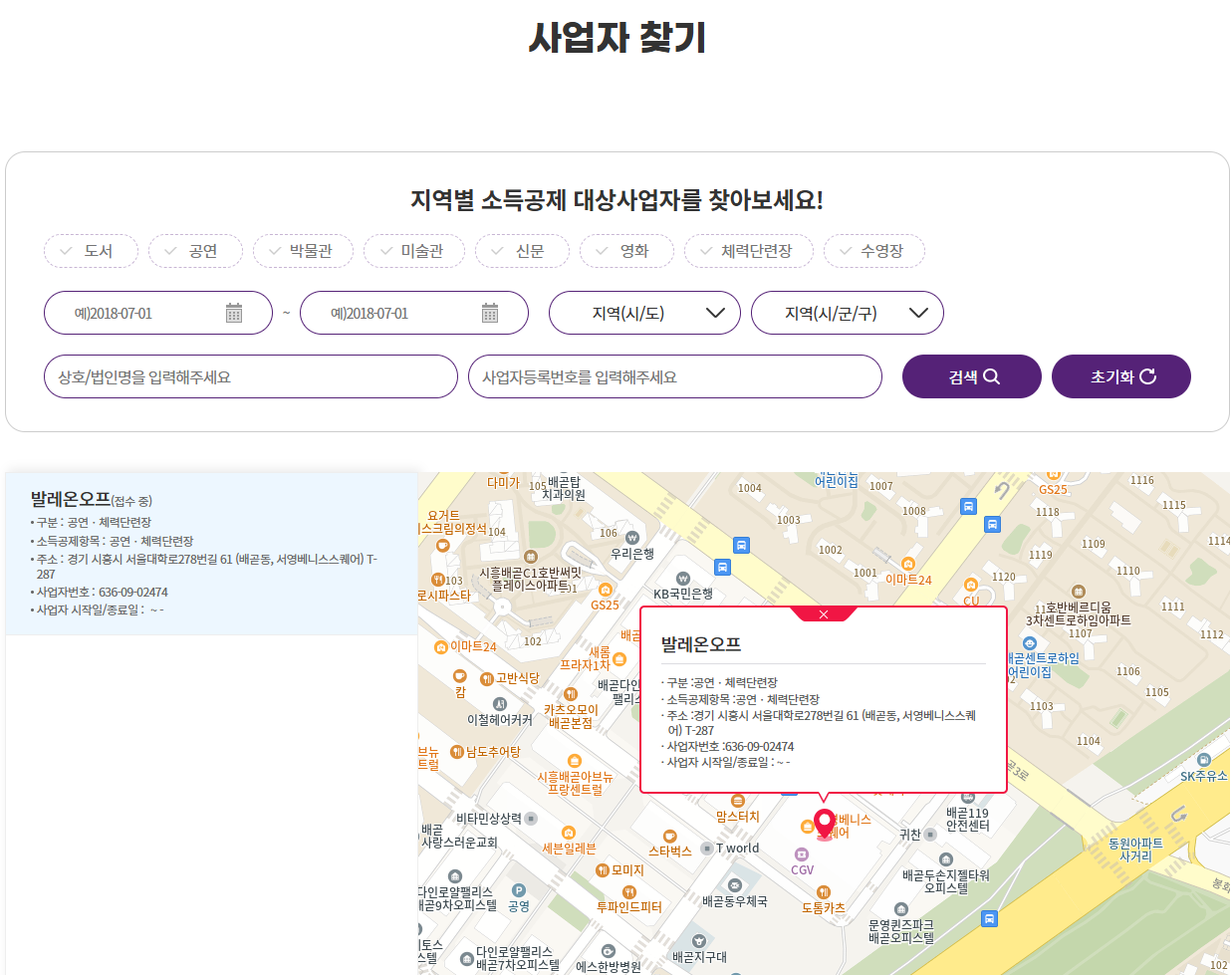Open the 지역(시/도) dropdown
The width and height of the screenshot is (1232, 975).
point(644,312)
